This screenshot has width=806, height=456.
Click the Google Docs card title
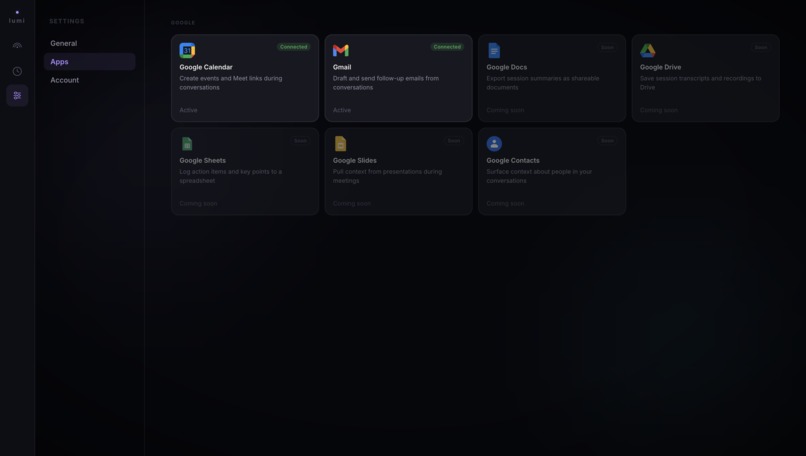[506, 67]
